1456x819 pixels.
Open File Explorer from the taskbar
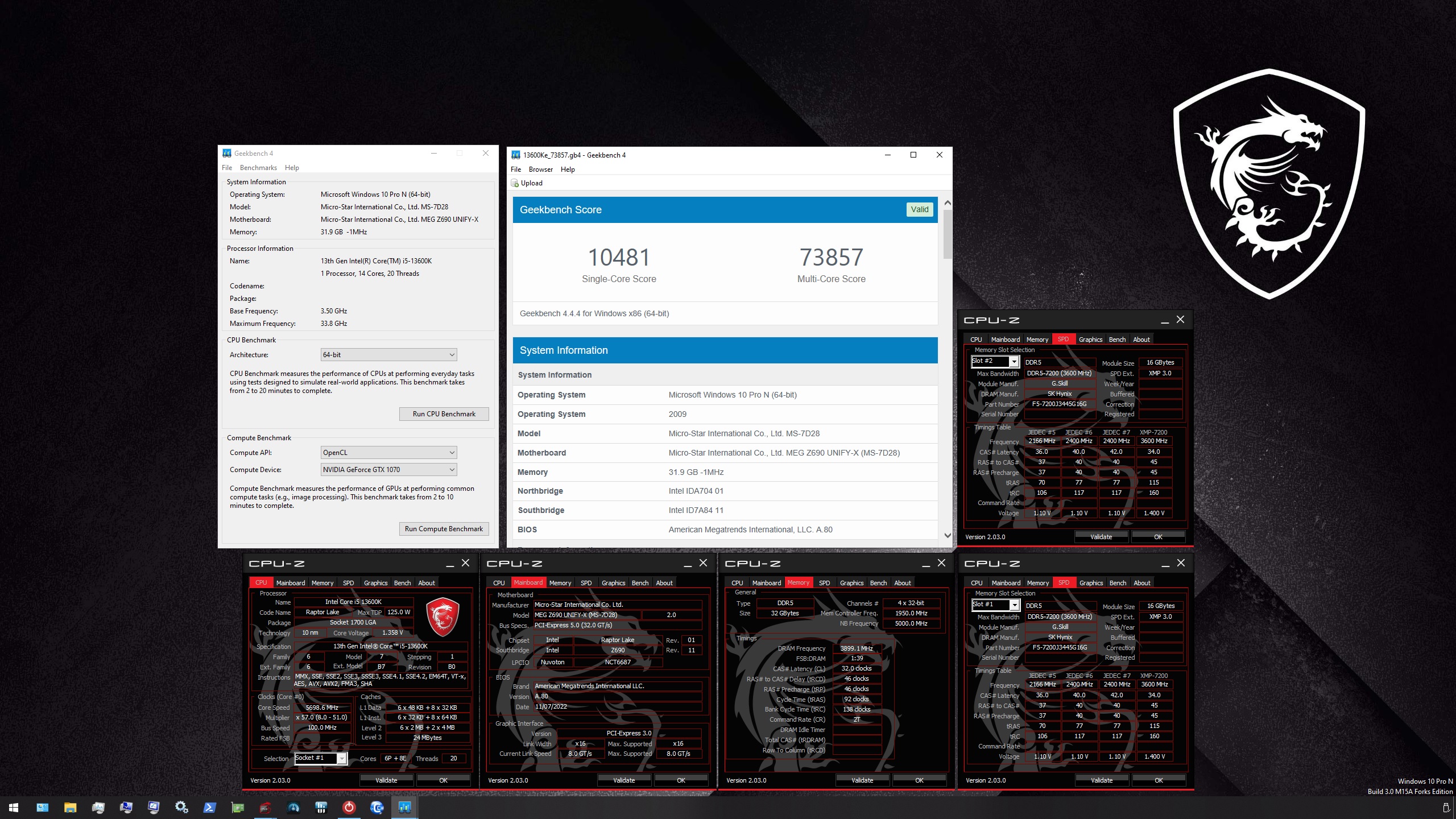point(70,807)
